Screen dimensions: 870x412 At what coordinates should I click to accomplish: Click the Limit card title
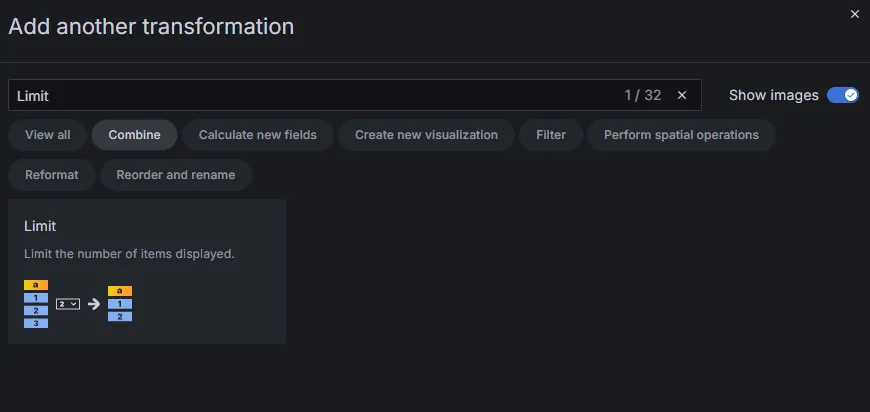tap(40, 227)
